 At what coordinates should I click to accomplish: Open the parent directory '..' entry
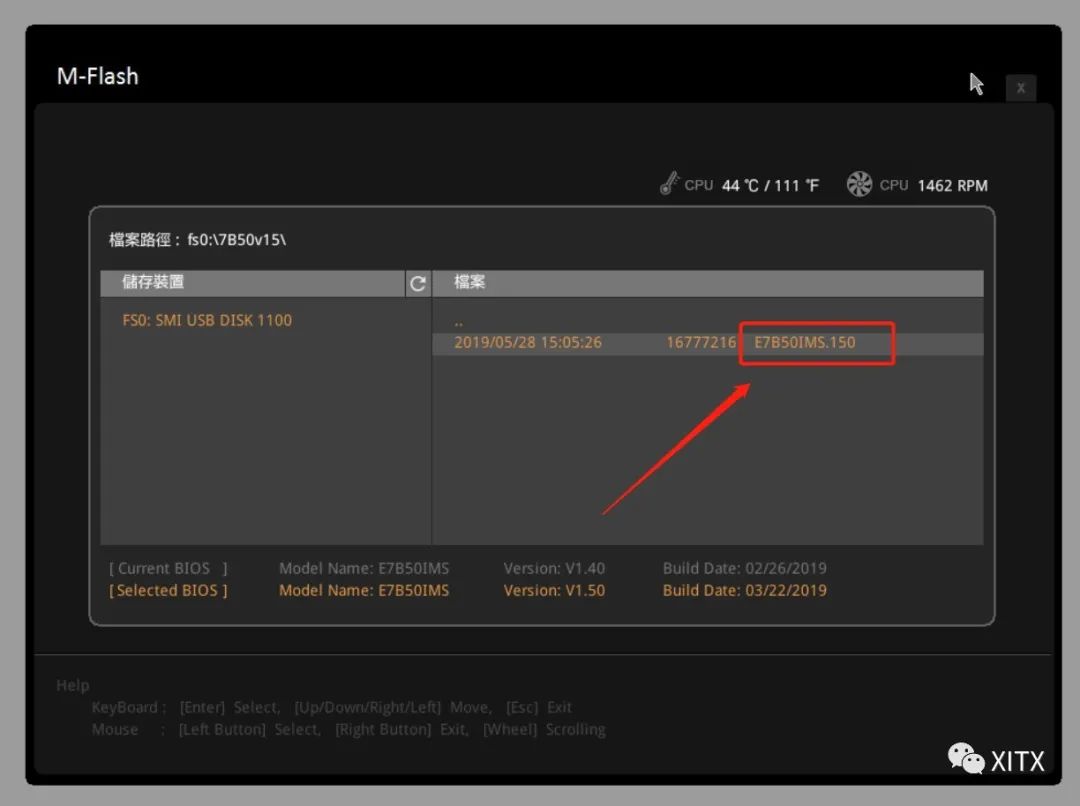tap(459, 321)
